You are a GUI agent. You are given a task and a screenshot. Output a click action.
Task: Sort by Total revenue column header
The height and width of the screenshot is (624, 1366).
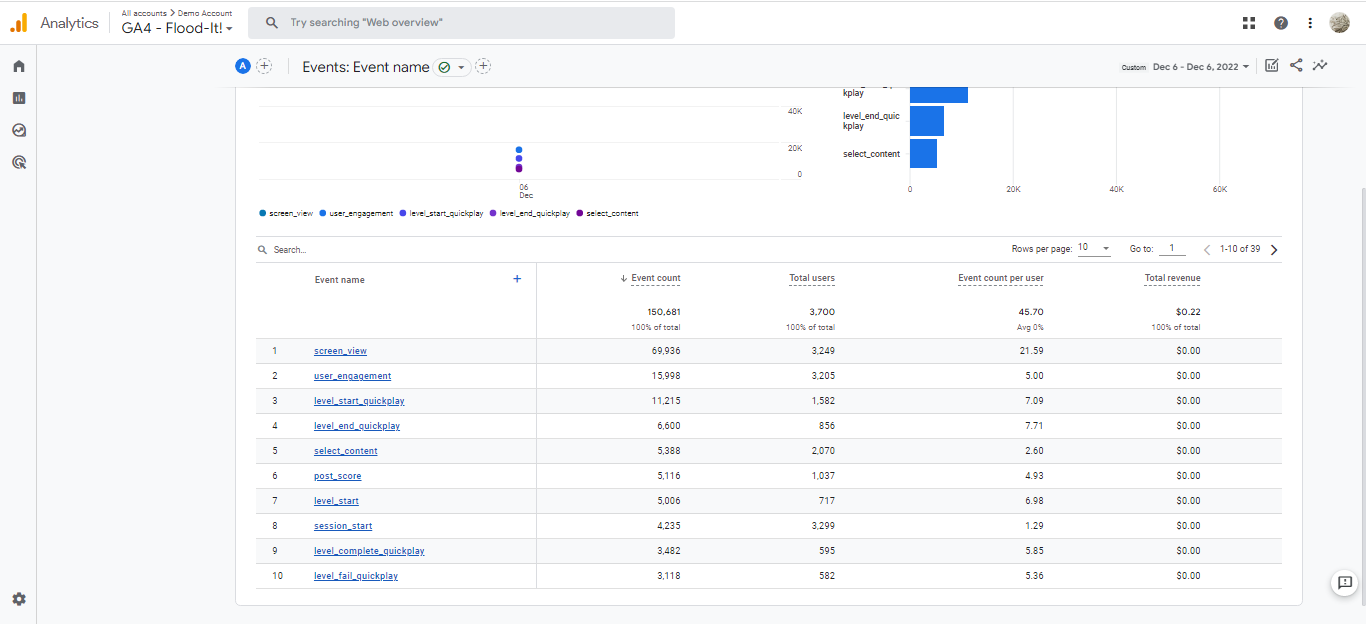pos(1173,278)
